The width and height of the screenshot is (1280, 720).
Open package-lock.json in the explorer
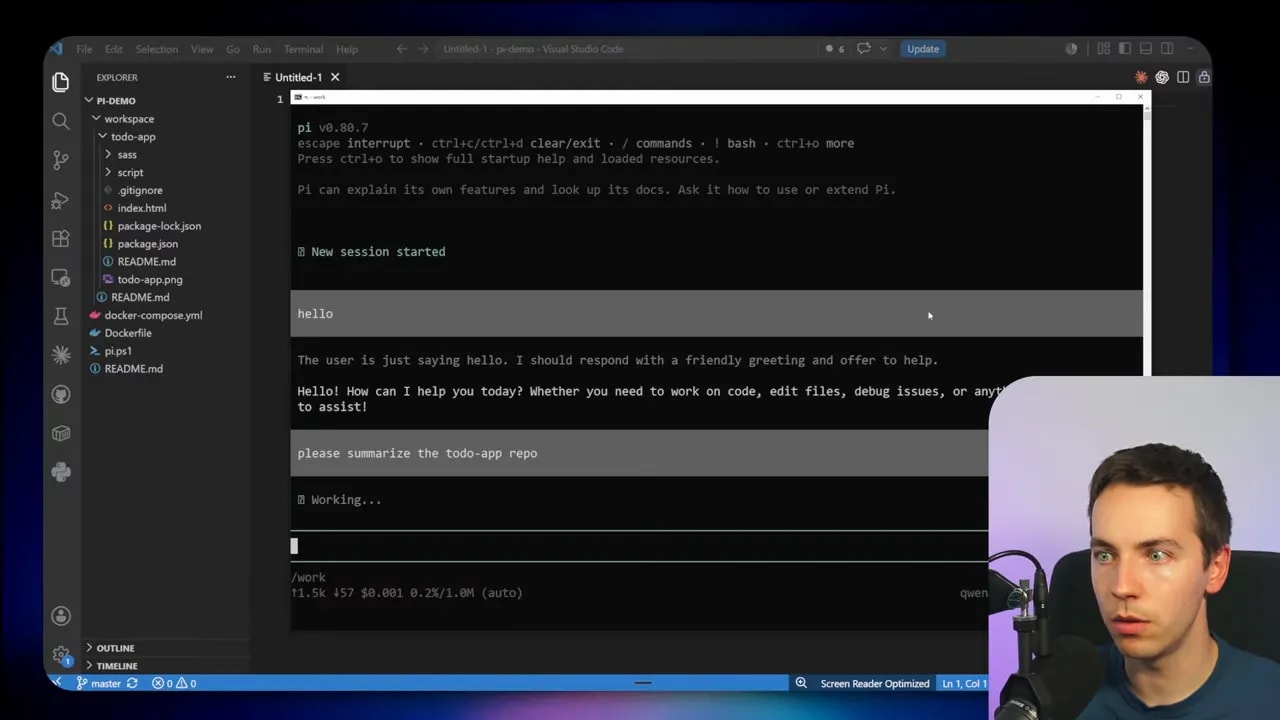point(159,226)
